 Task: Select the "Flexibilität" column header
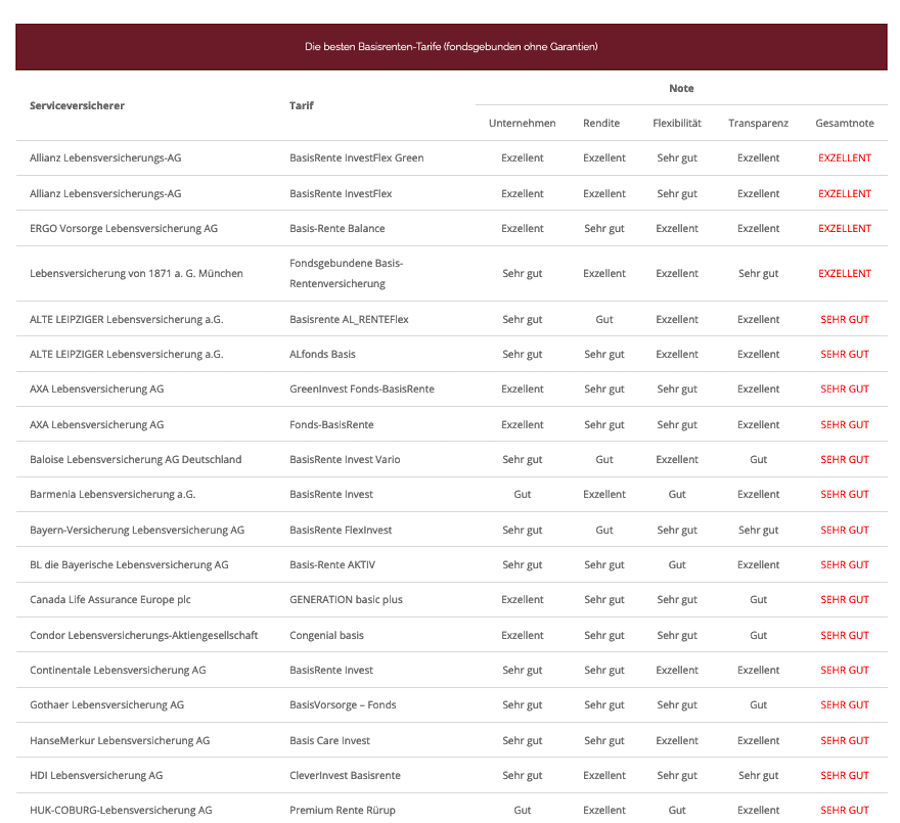[677, 123]
